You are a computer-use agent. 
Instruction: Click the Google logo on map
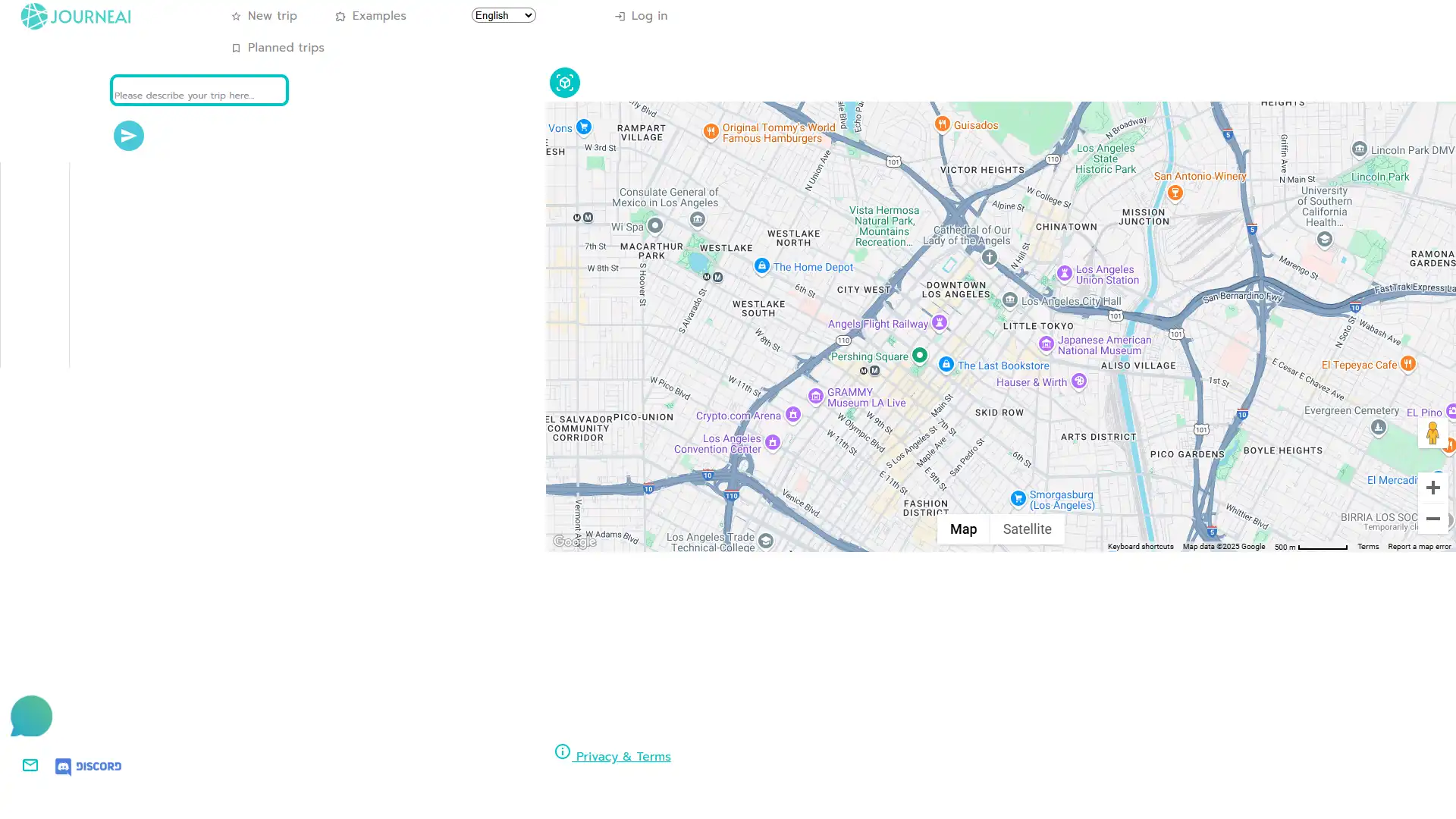(x=574, y=541)
